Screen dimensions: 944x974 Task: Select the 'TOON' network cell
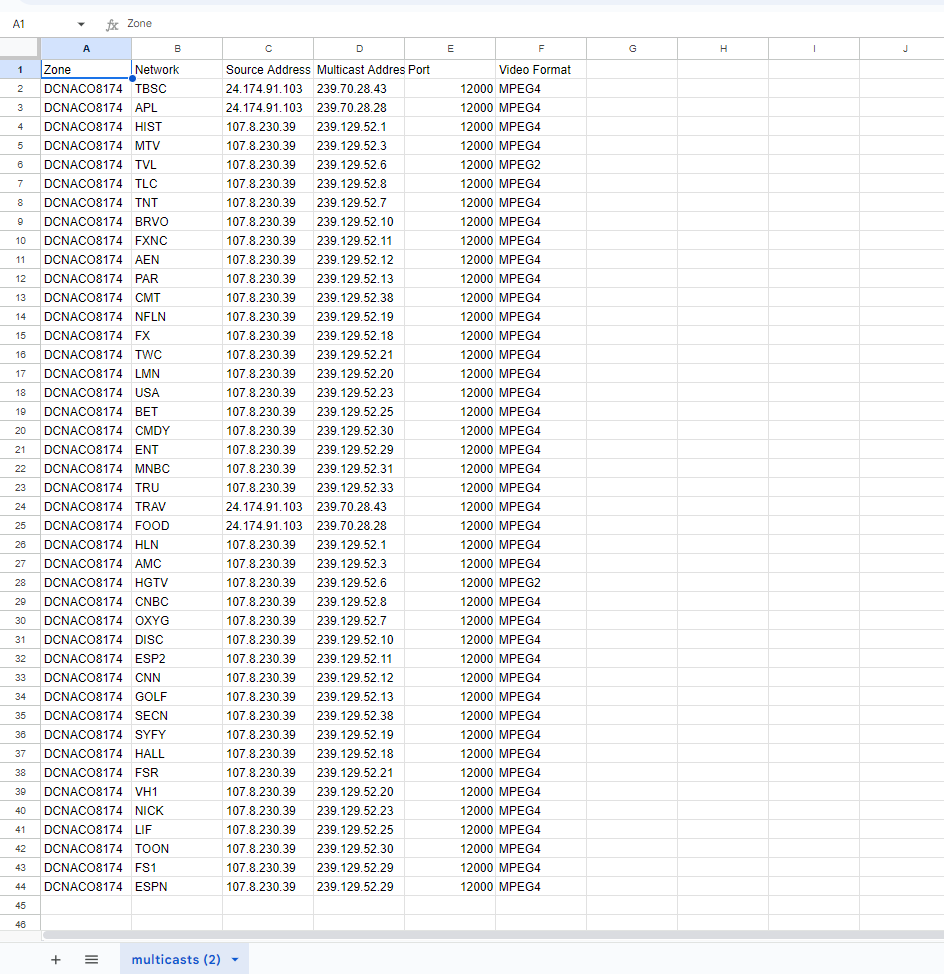pyautogui.click(x=177, y=849)
